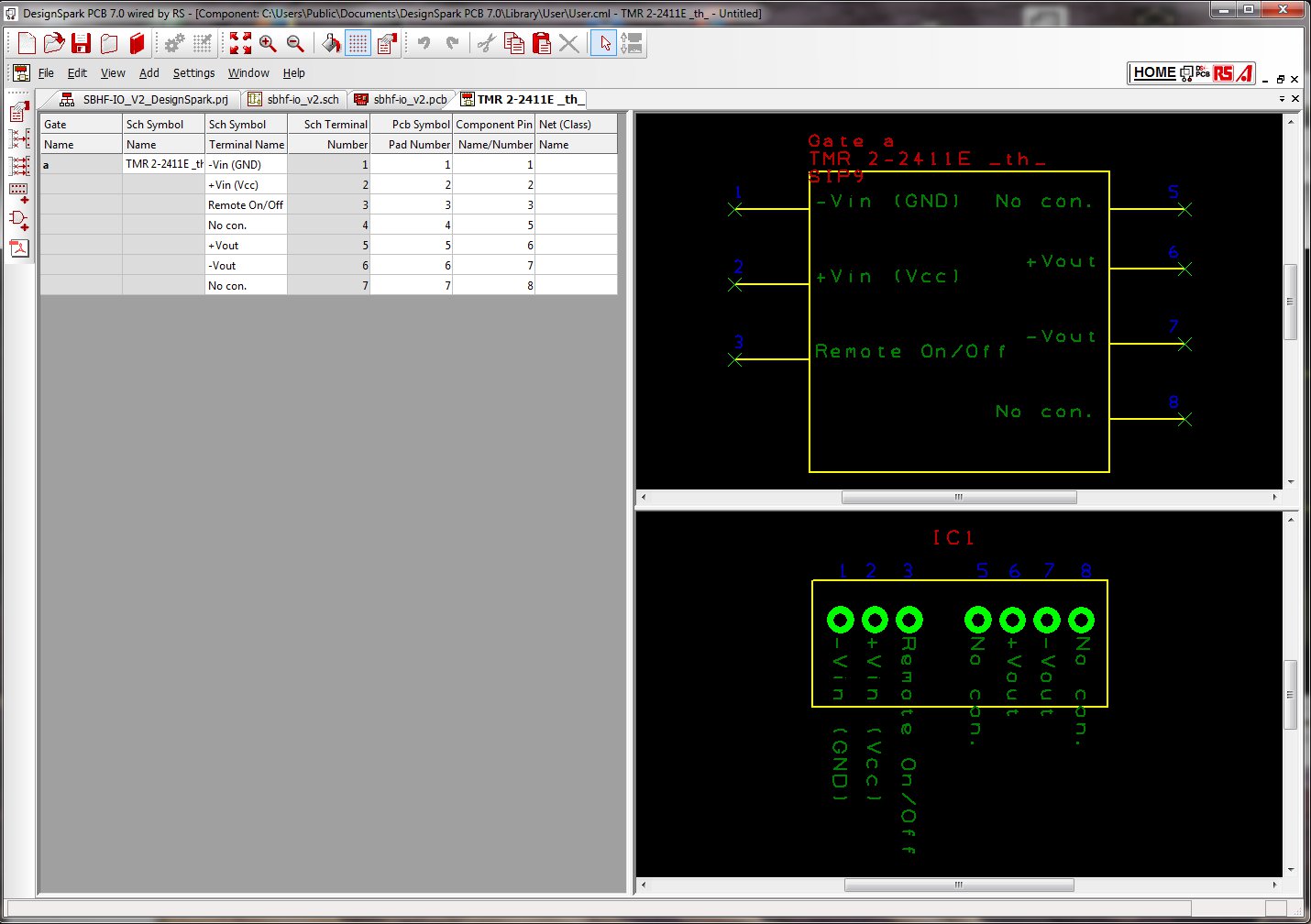Select the '+Vin (Vcc)' terminal name cell
Viewport: 1311px width, 924px height.
coord(246,184)
